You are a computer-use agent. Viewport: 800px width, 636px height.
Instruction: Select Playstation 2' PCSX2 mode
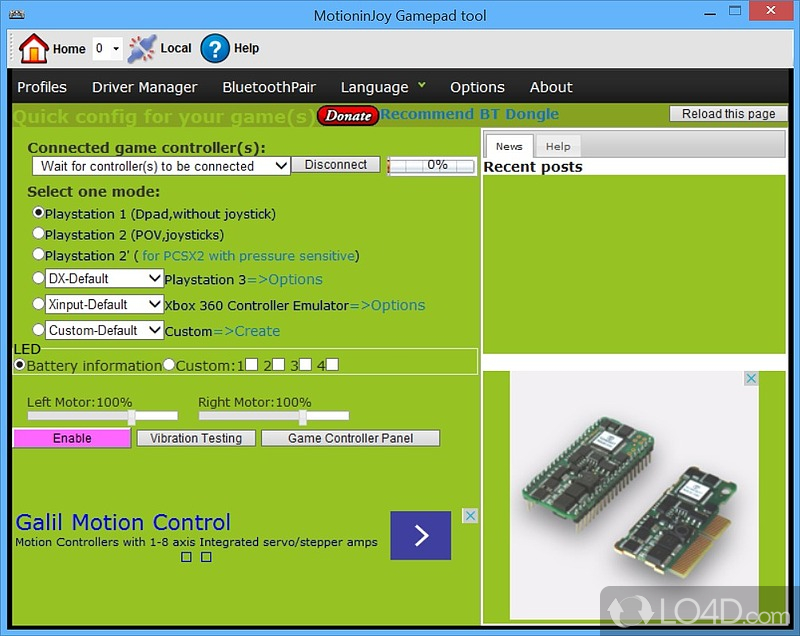coord(38,253)
